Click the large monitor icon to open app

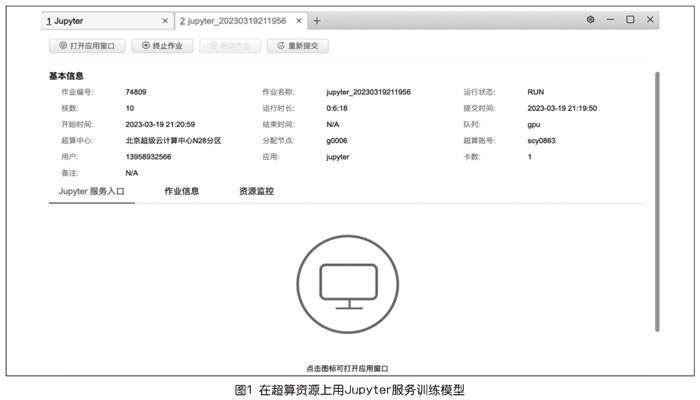[348, 286]
